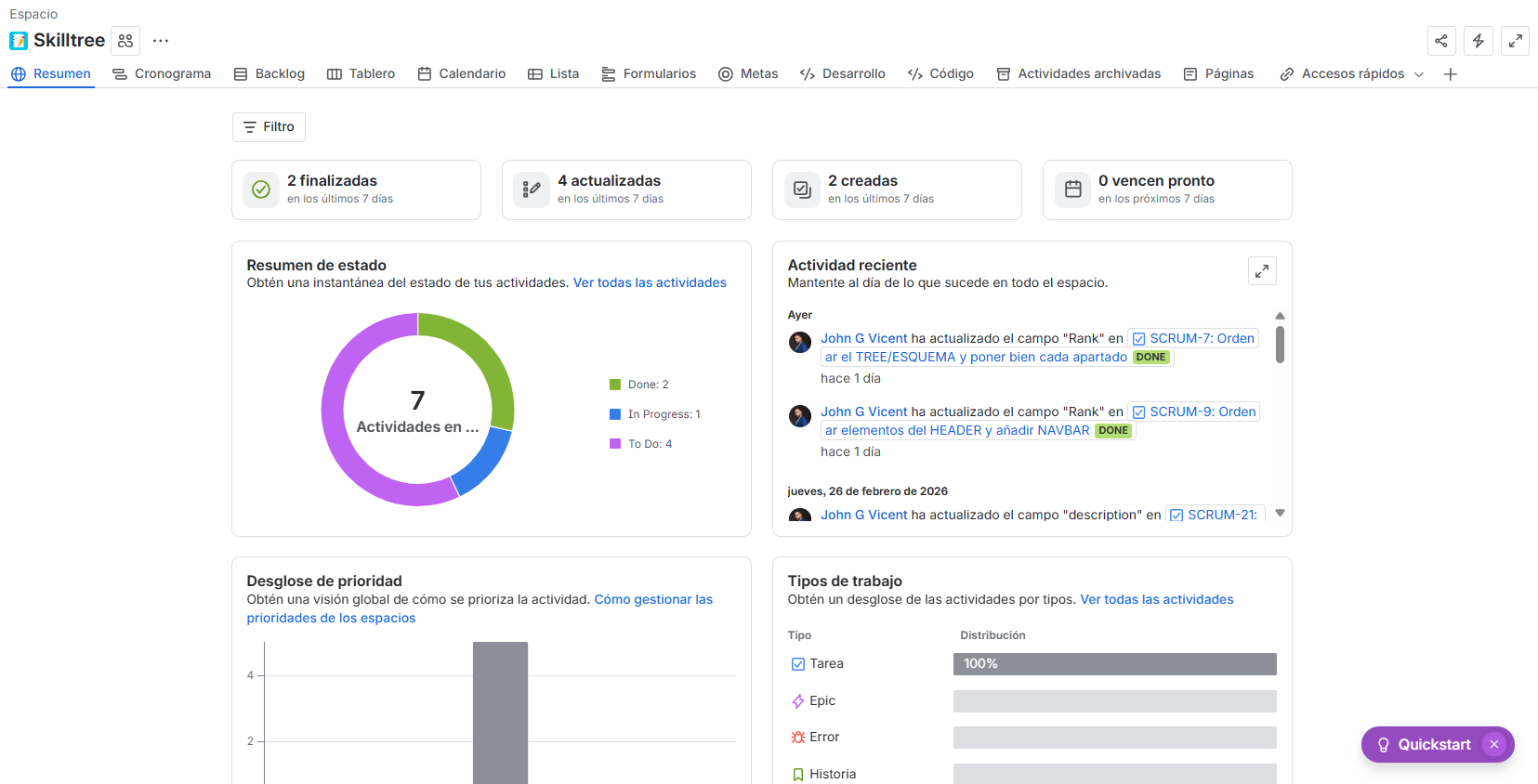Click the green Done legend swatch
The height and width of the screenshot is (784, 1538).
[x=615, y=385]
